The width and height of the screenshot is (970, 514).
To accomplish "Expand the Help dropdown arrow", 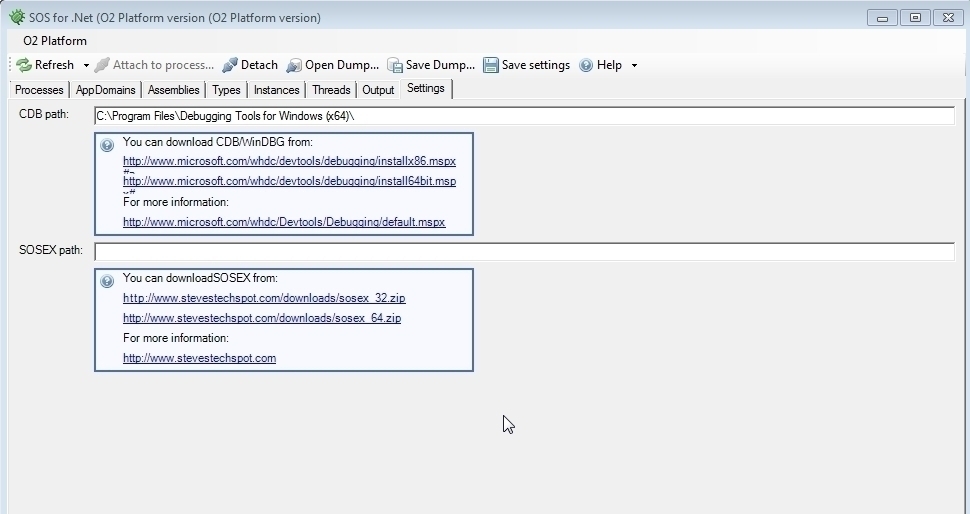I will (634, 65).
